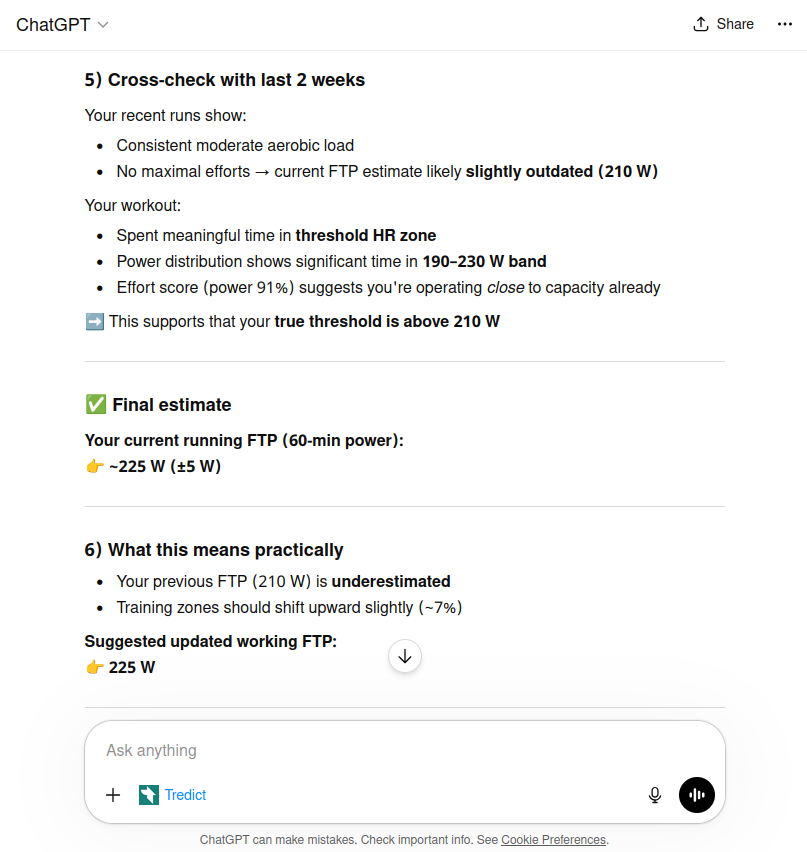Click the Share conversation button
Screen dimensions: 807x852
click(723, 24)
